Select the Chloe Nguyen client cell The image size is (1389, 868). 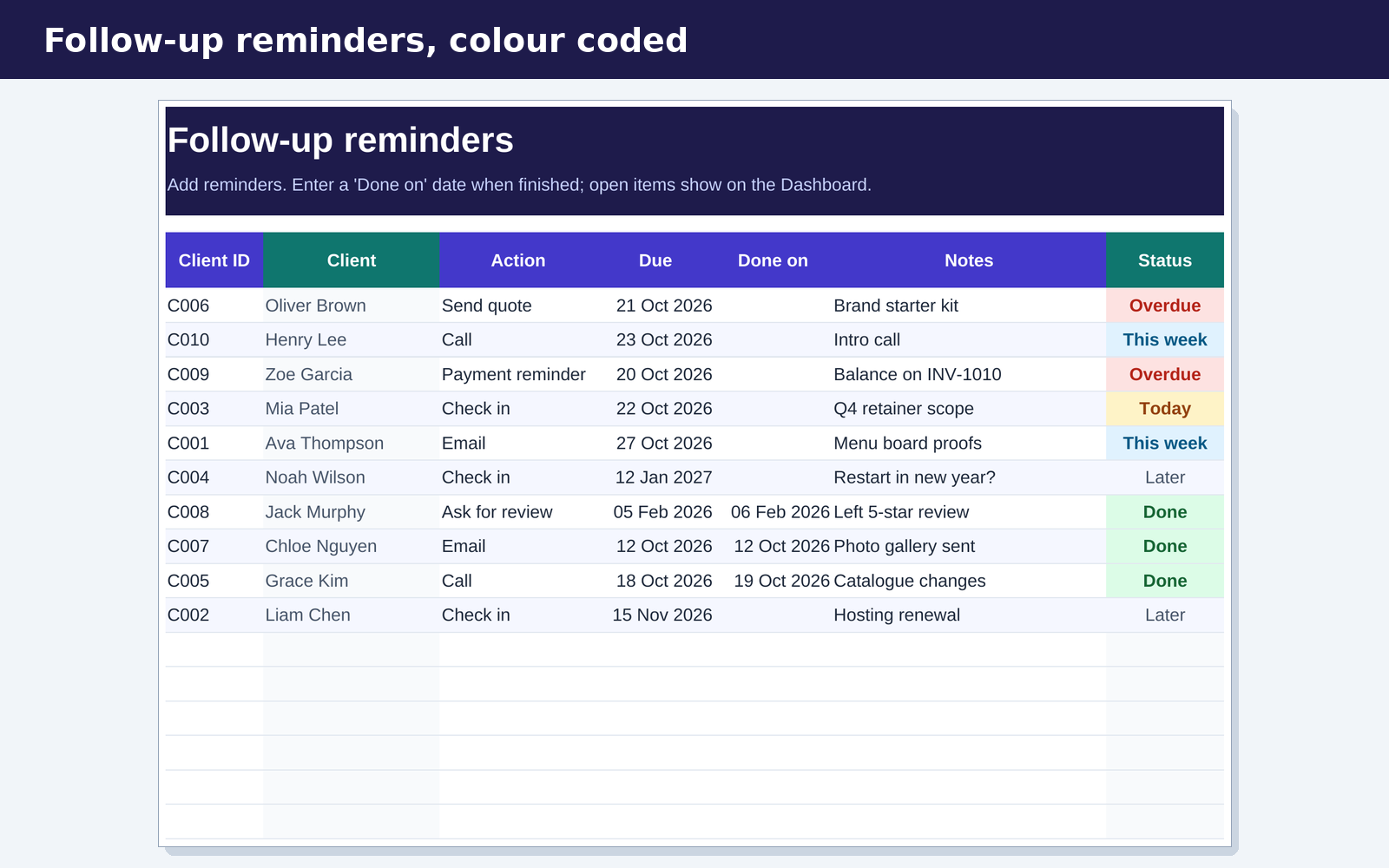coord(352,546)
